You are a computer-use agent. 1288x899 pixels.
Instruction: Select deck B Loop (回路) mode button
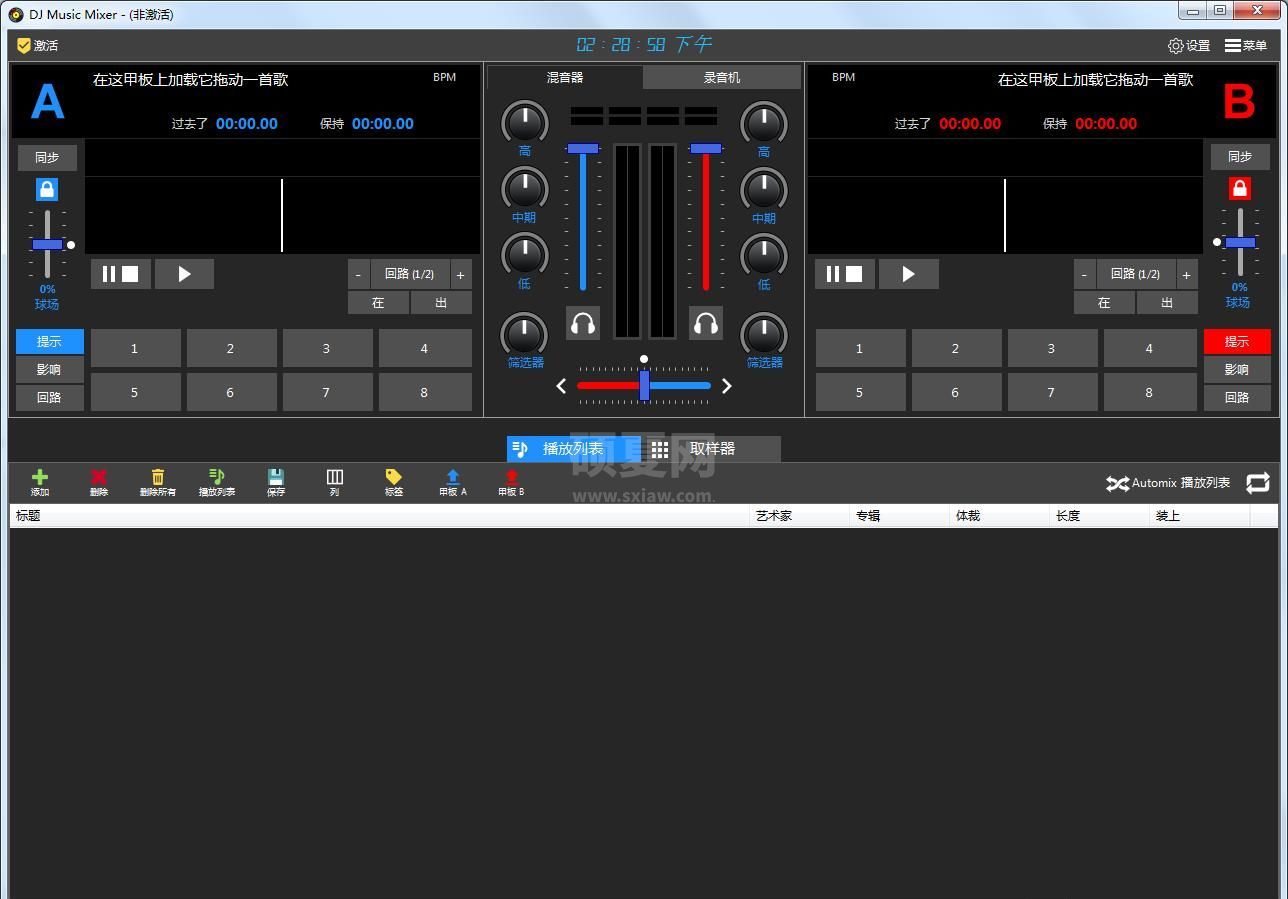pyautogui.click(x=1237, y=397)
